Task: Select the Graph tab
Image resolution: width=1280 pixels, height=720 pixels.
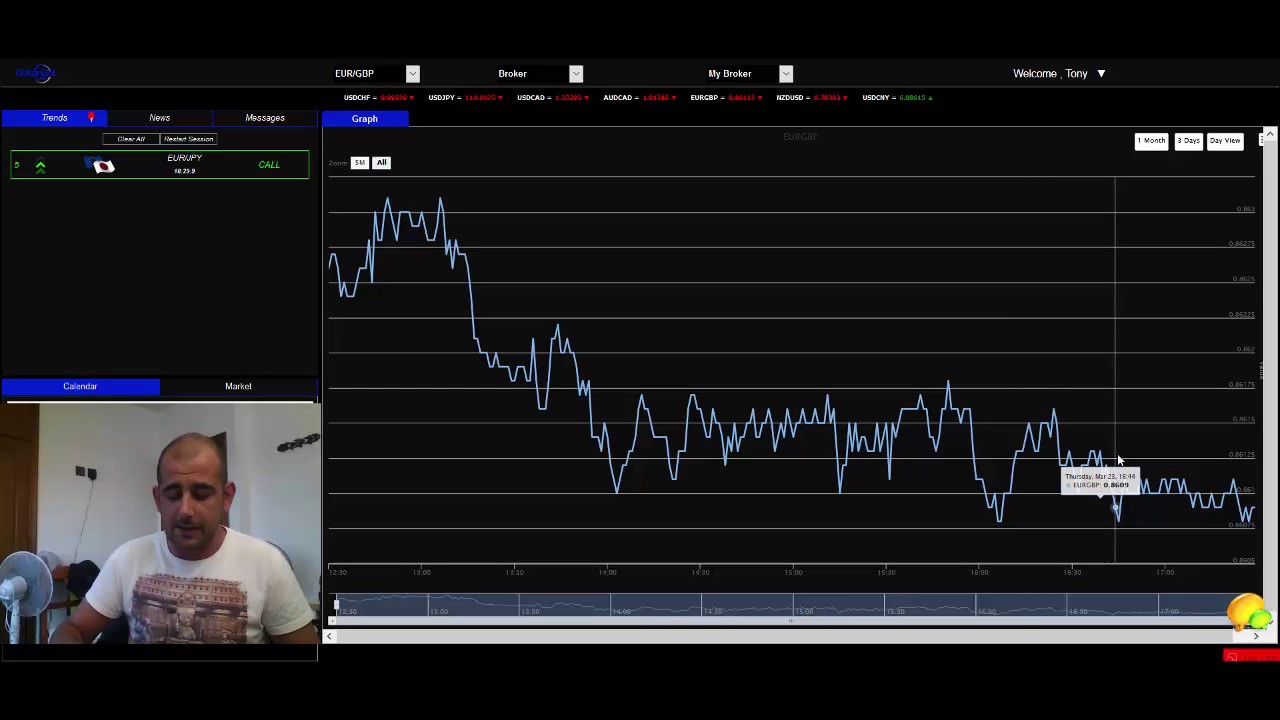Action: coord(365,119)
